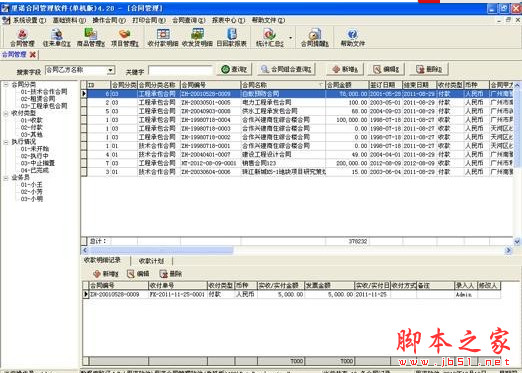Select row with contract ZH-20030501-0005
Screen dimensions: 522x373
point(297,103)
